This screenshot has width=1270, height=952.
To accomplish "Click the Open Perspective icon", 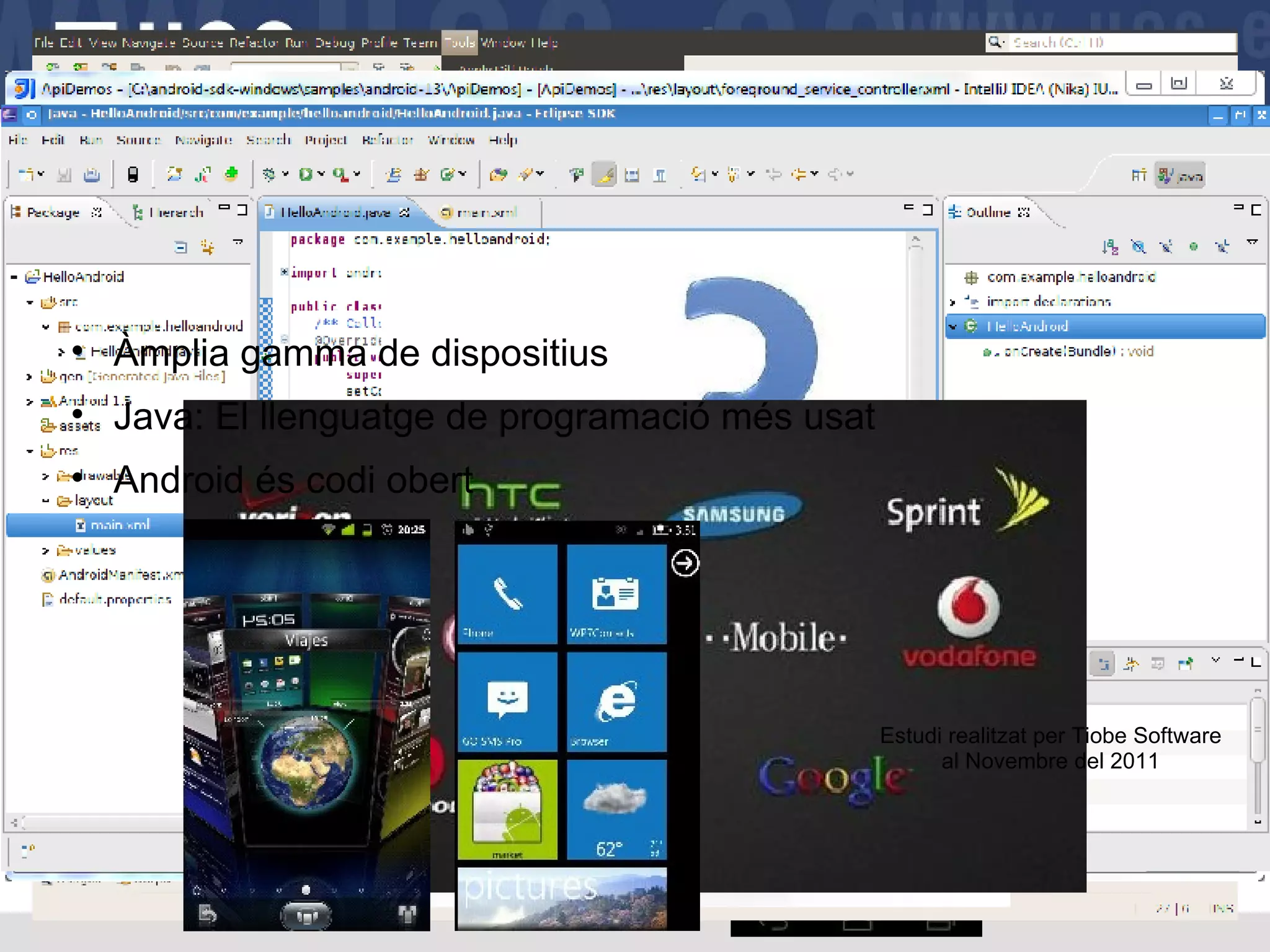I will coord(1139,175).
